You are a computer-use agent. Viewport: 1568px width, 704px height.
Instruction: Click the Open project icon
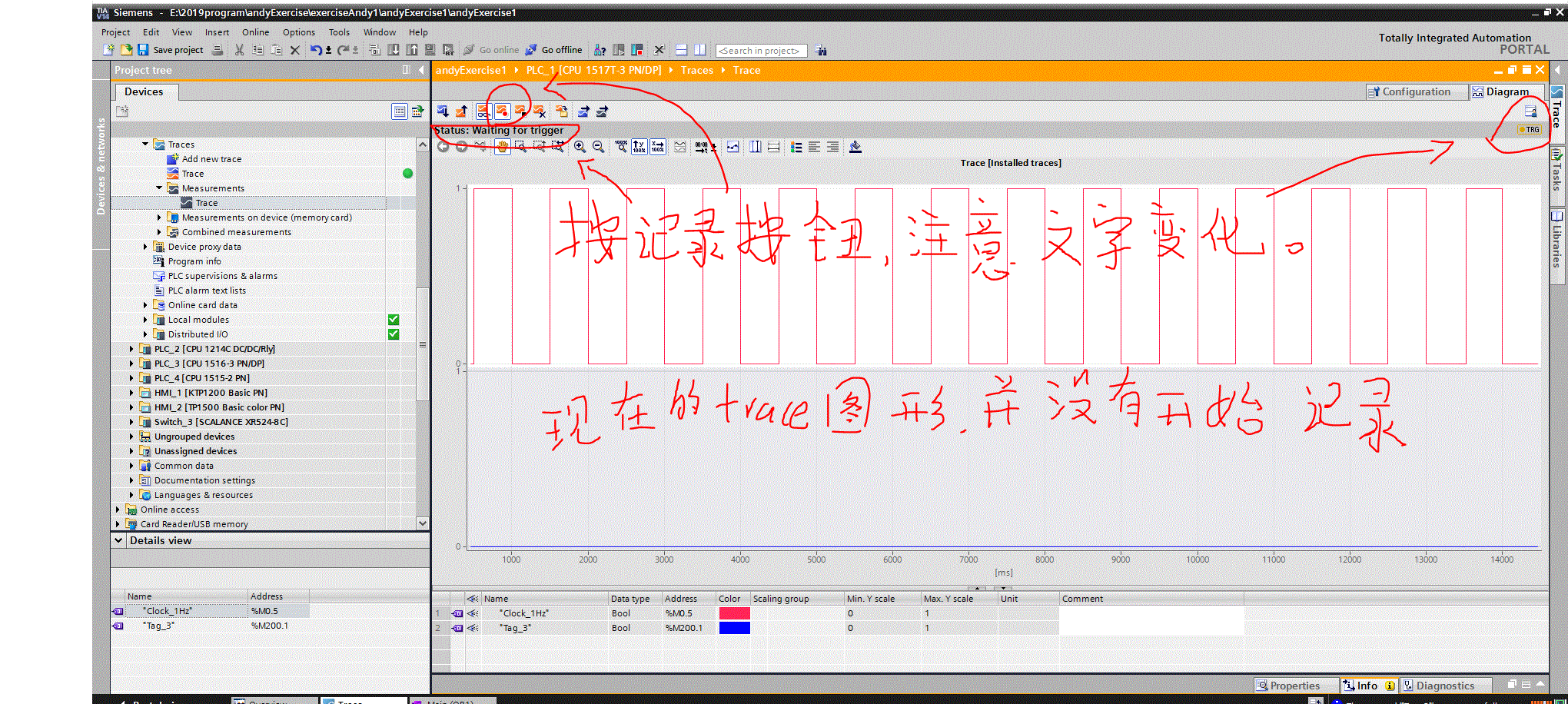click(125, 50)
